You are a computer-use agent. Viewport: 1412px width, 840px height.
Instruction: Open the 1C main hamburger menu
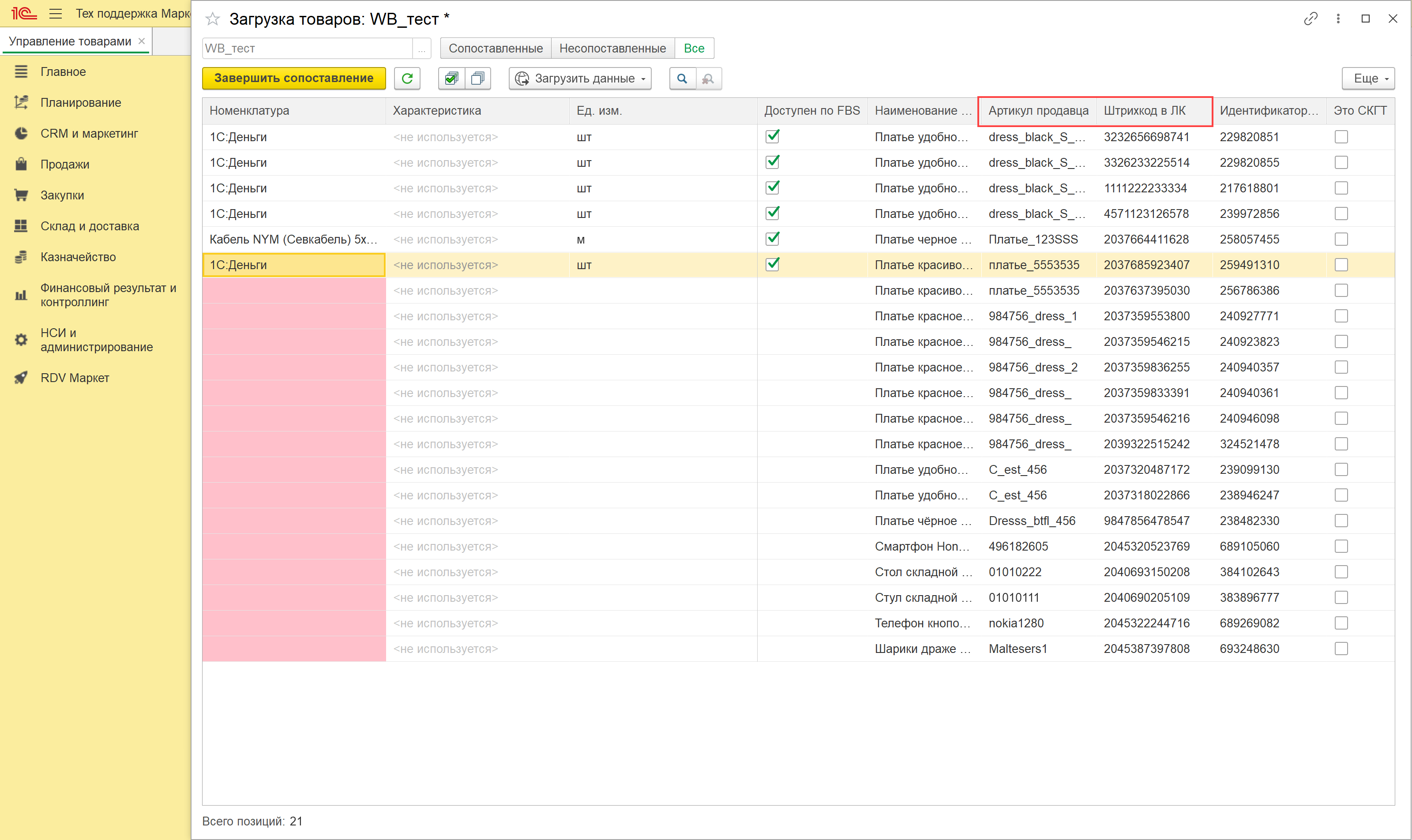click(x=56, y=14)
